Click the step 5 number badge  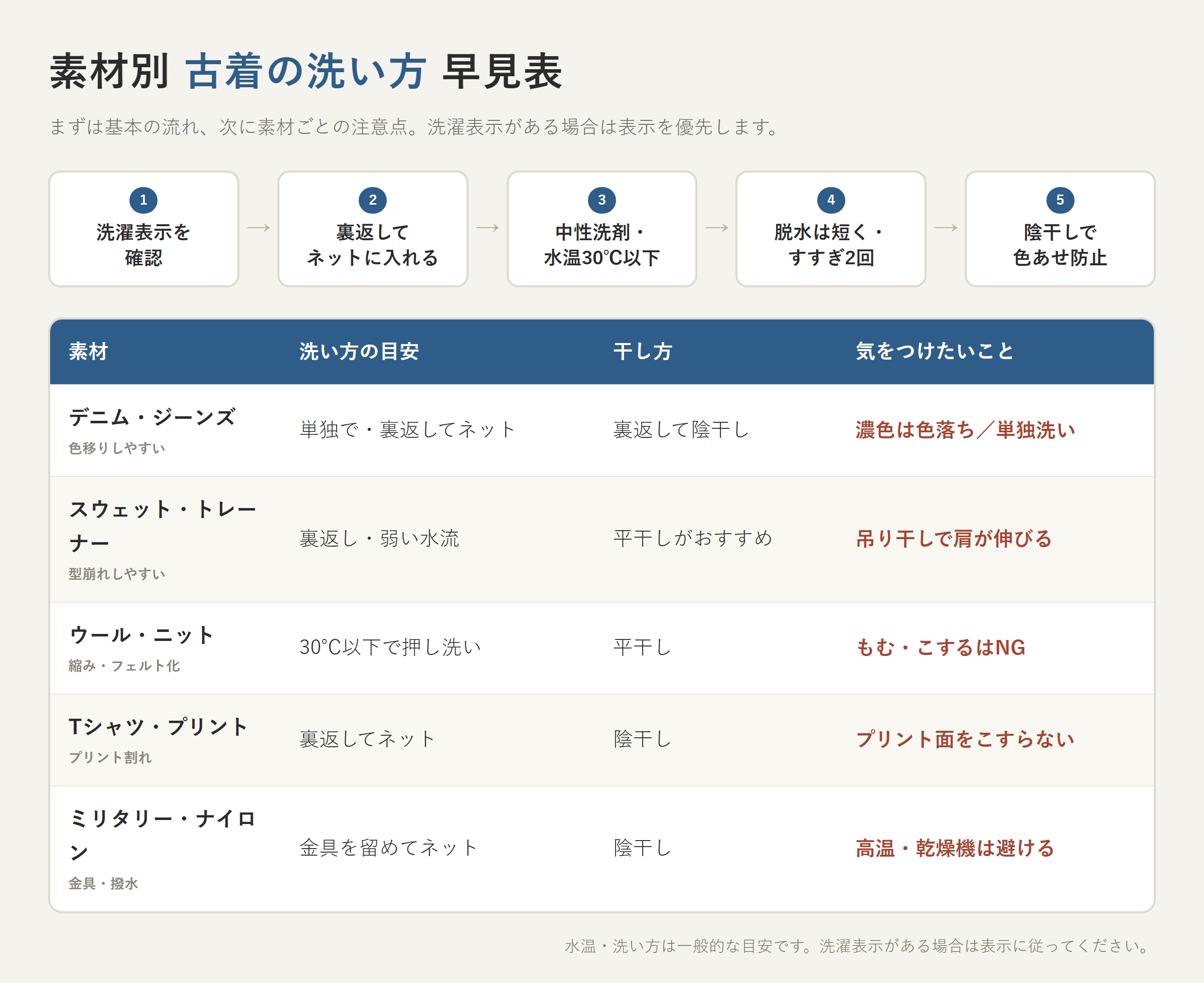[x=1060, y=200]
